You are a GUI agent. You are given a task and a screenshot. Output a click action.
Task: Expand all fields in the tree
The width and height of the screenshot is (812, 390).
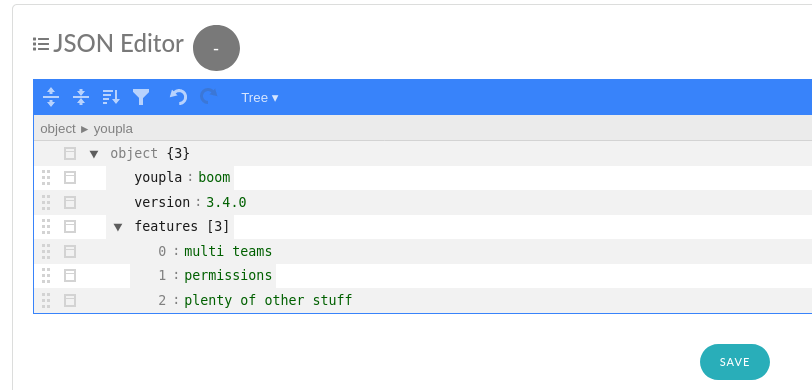tap(51, 97)
